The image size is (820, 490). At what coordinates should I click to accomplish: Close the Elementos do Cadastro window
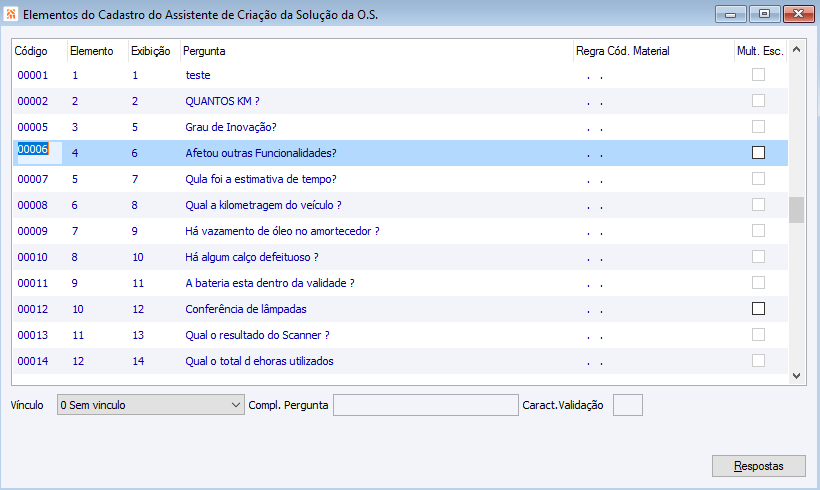[x=799, y=14]
